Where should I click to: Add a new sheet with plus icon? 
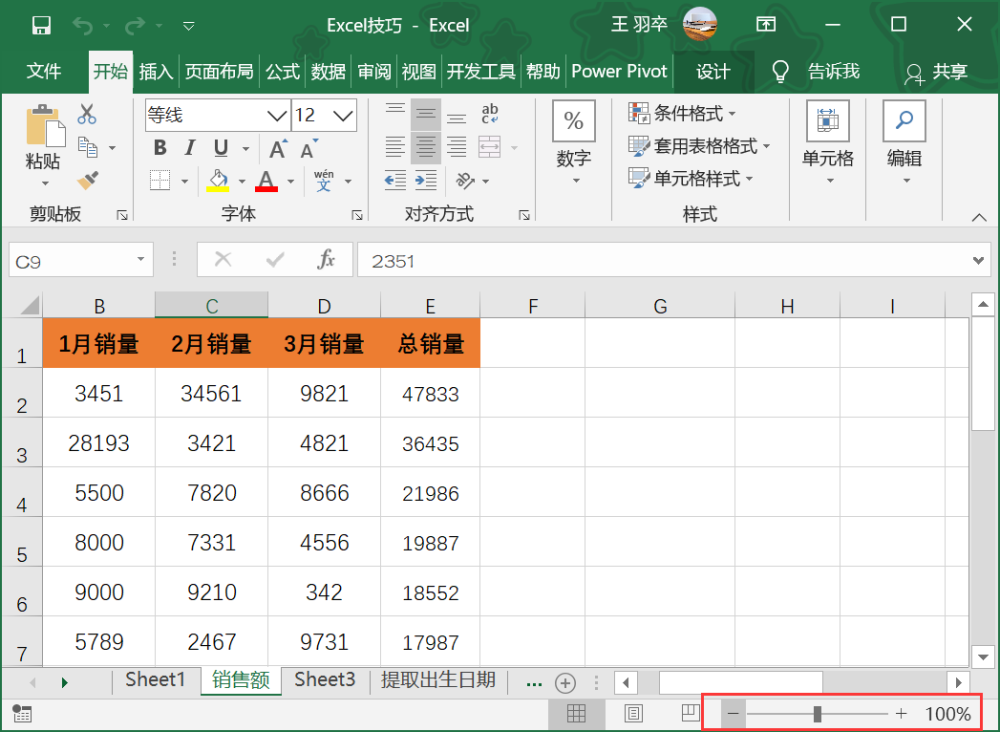[x=565, y=683]
